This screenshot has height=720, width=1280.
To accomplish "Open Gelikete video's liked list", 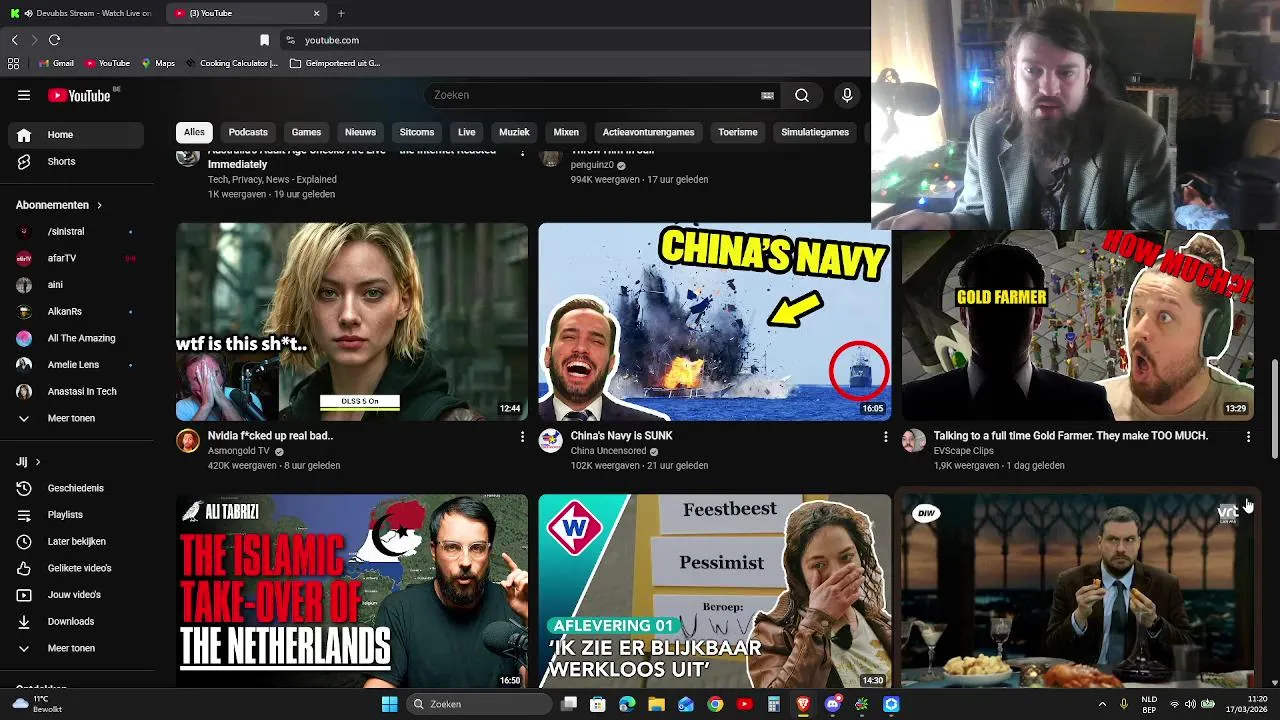I will coord(77,568).
